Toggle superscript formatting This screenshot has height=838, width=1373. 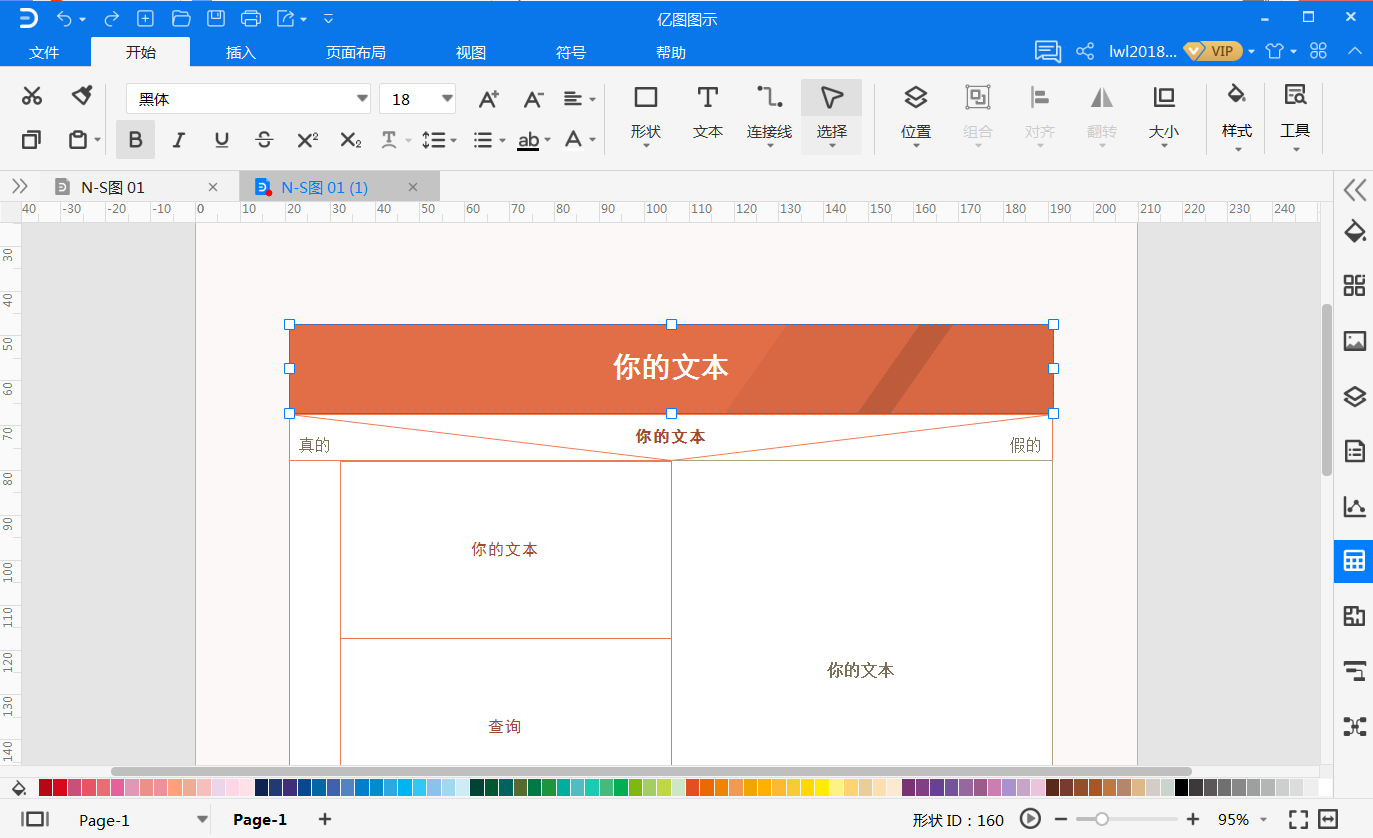308,140
